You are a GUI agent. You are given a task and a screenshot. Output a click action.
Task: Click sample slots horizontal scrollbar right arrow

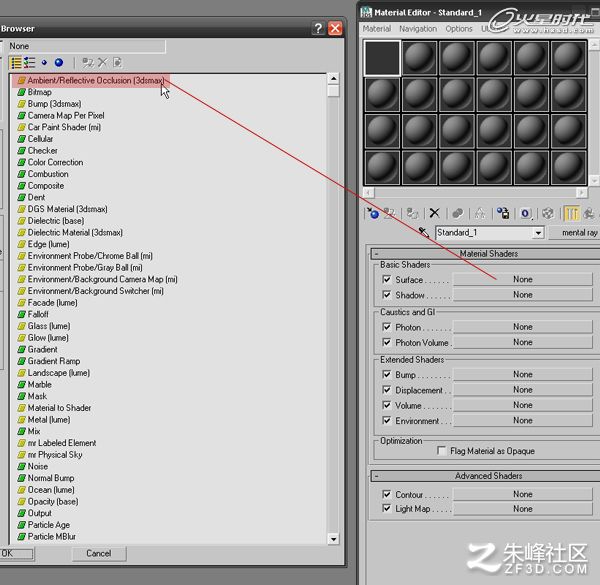coord(582,192)
